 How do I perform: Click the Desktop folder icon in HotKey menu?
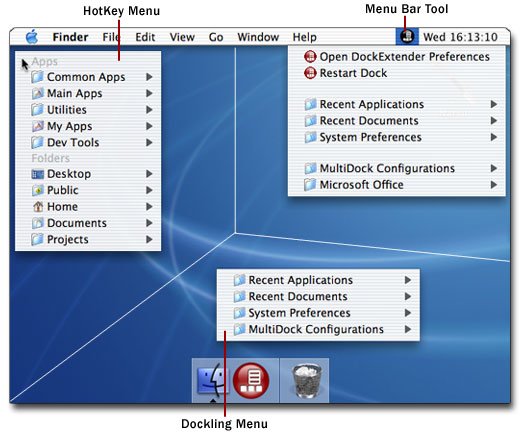(x=37, y=174)
